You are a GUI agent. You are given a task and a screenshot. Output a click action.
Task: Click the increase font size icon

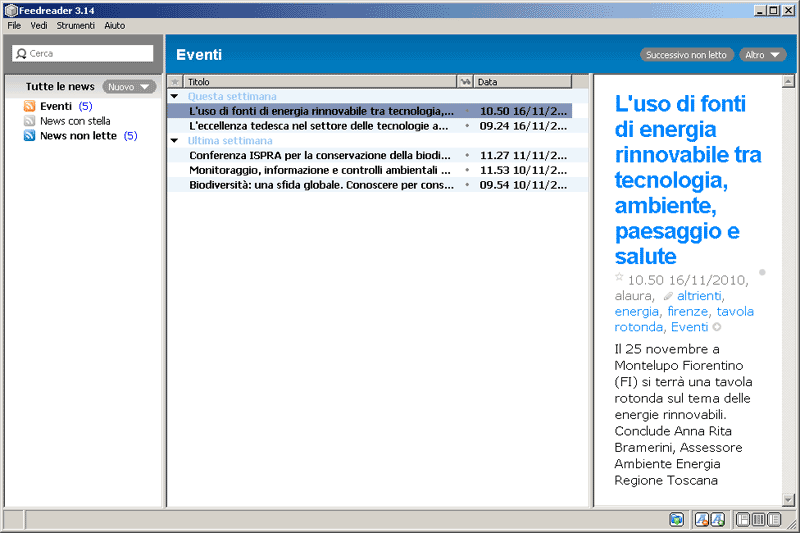[x=716, y=519]
